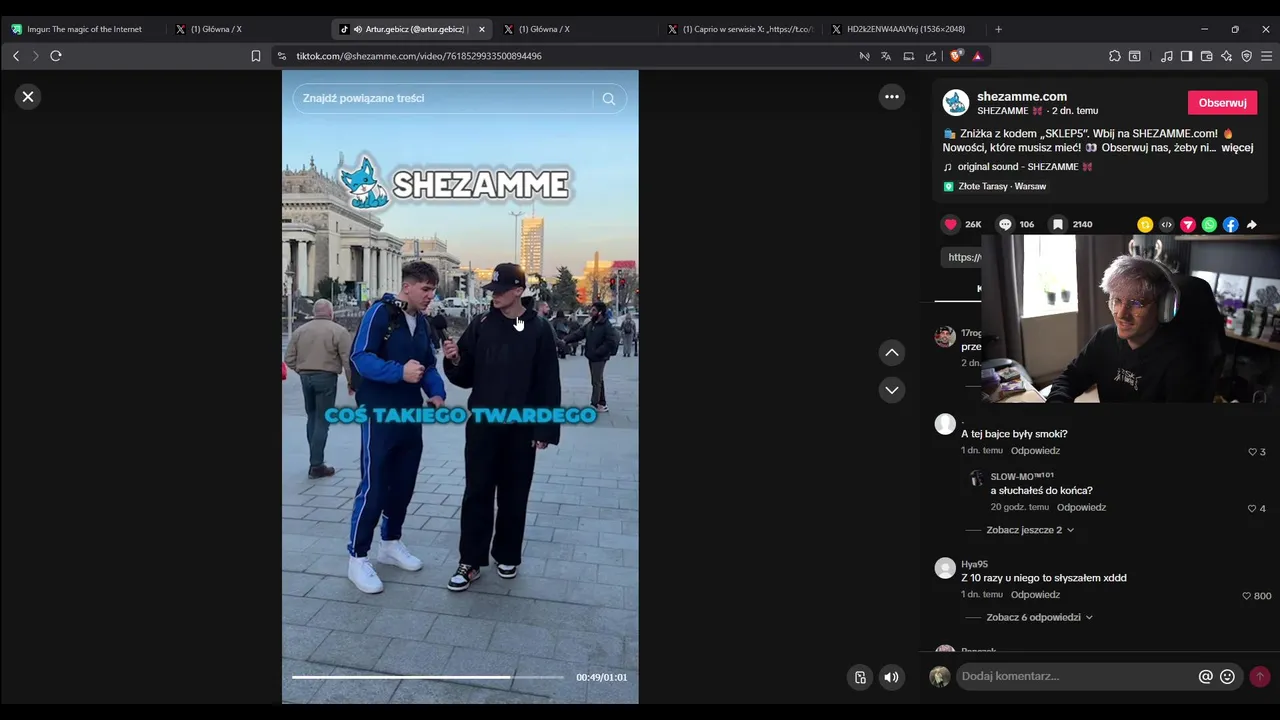This screenshot has width=1280, height=720.
Task: Follow shezamme.com with Obserwuj button
Action: coord(1222,103)
